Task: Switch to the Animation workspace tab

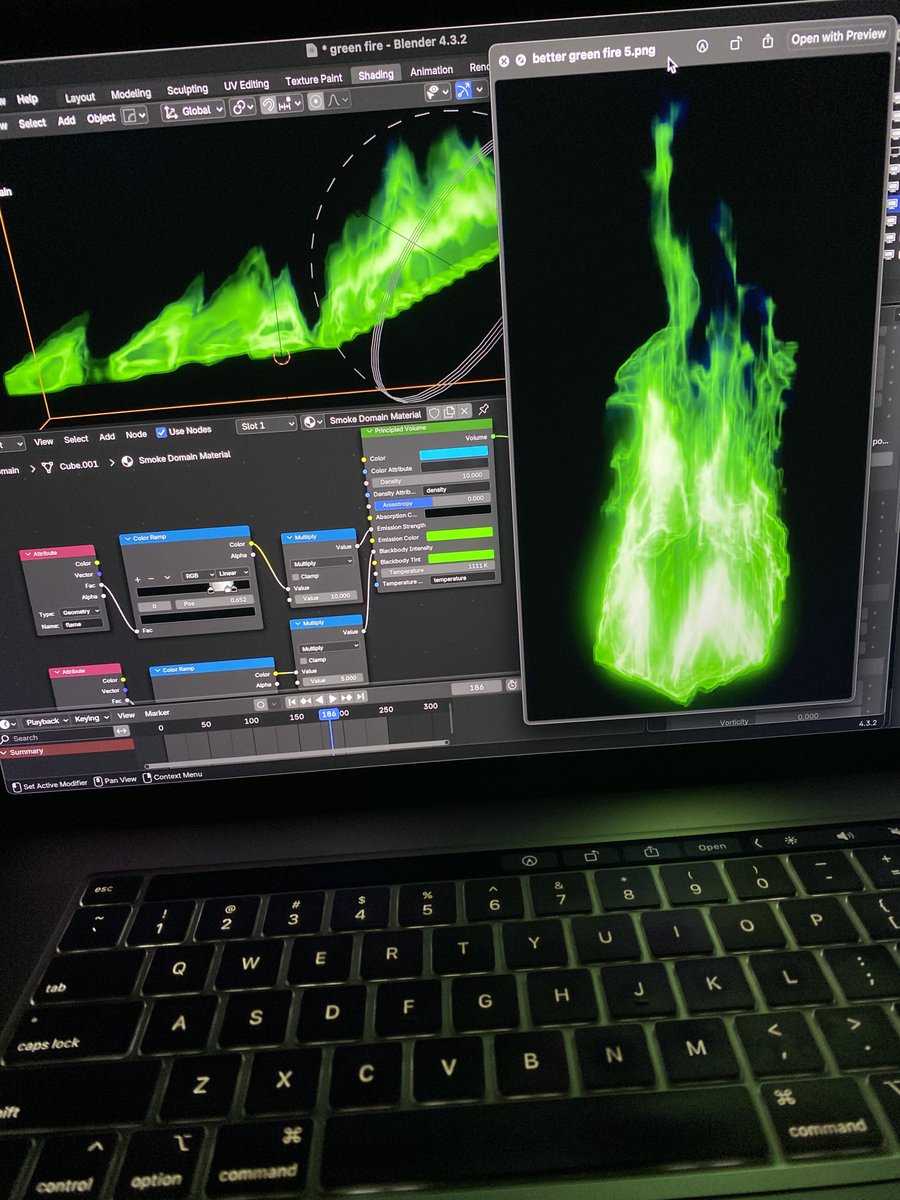Action: click(x=431, y=71)
